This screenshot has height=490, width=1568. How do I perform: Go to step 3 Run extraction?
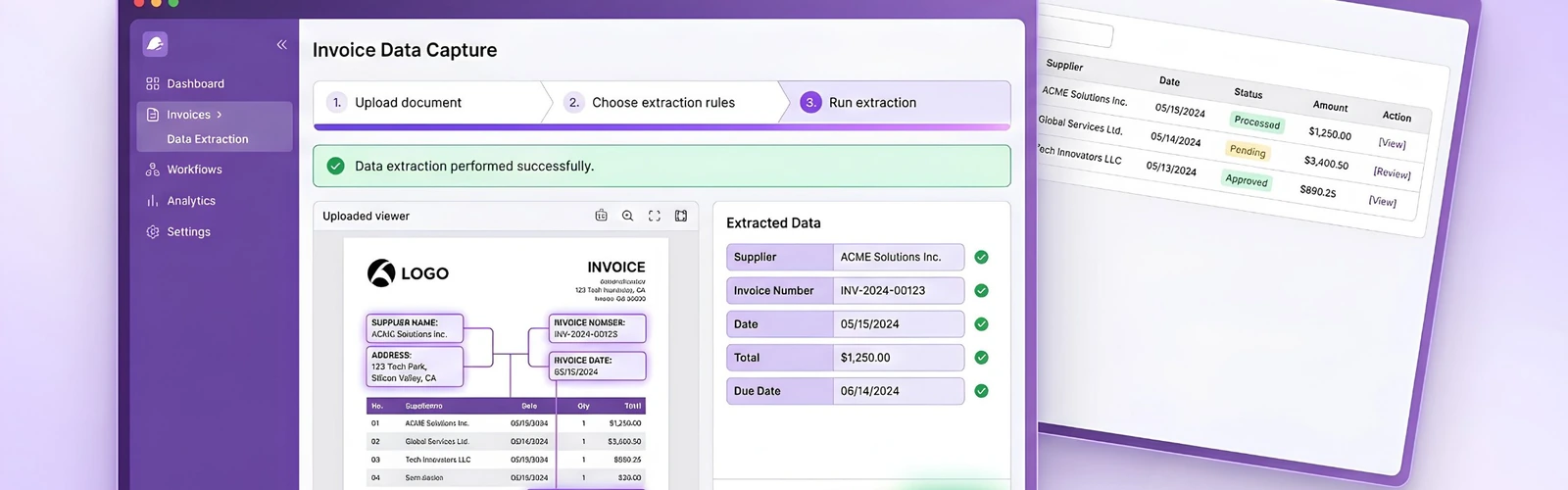click(x=894, y=102)
